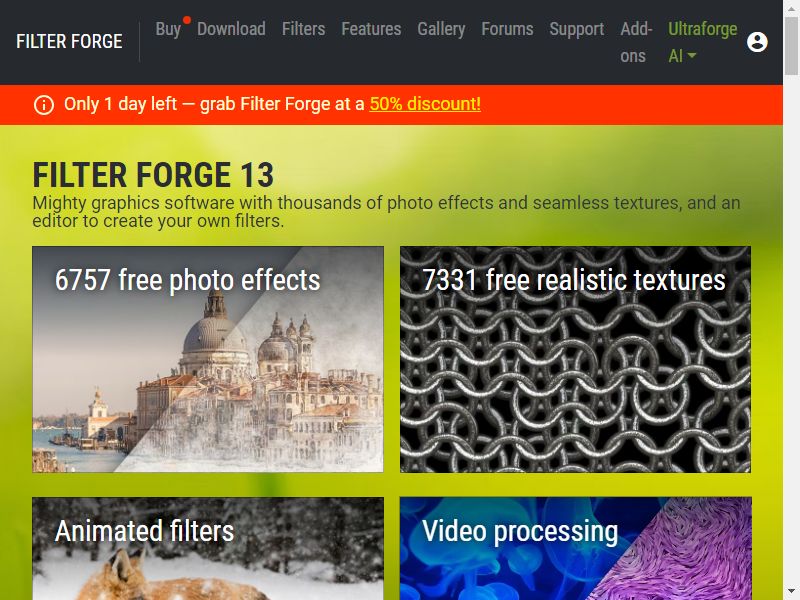
Task: Visit the Forums section
Action: [x=507, y=29]
